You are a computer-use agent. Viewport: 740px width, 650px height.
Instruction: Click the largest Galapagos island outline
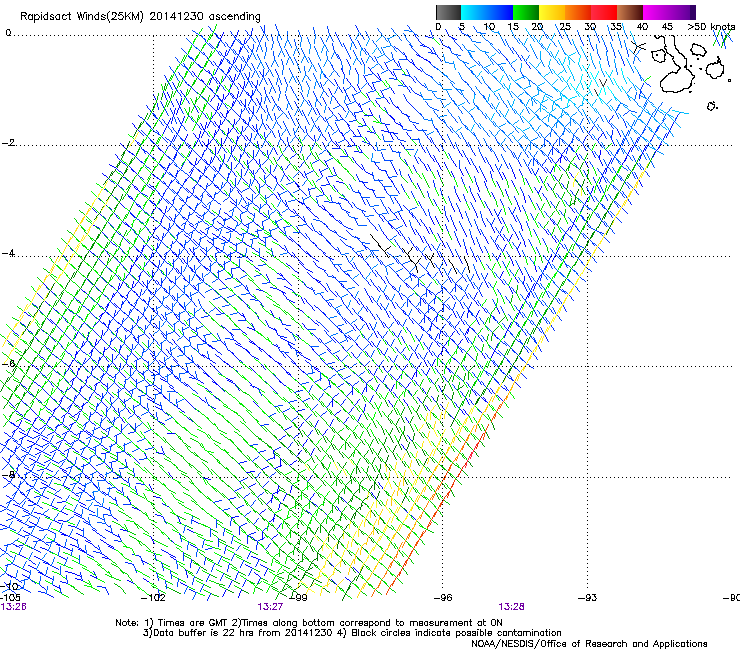click(677, 65)
